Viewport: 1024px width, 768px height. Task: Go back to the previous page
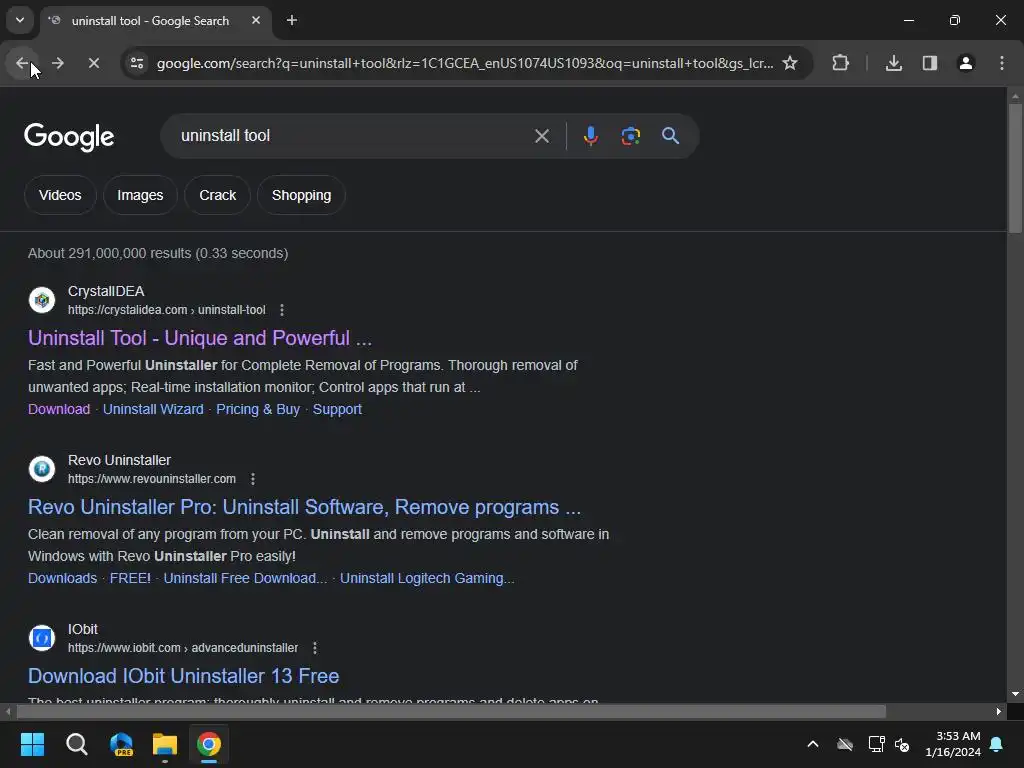pos(22,63)
